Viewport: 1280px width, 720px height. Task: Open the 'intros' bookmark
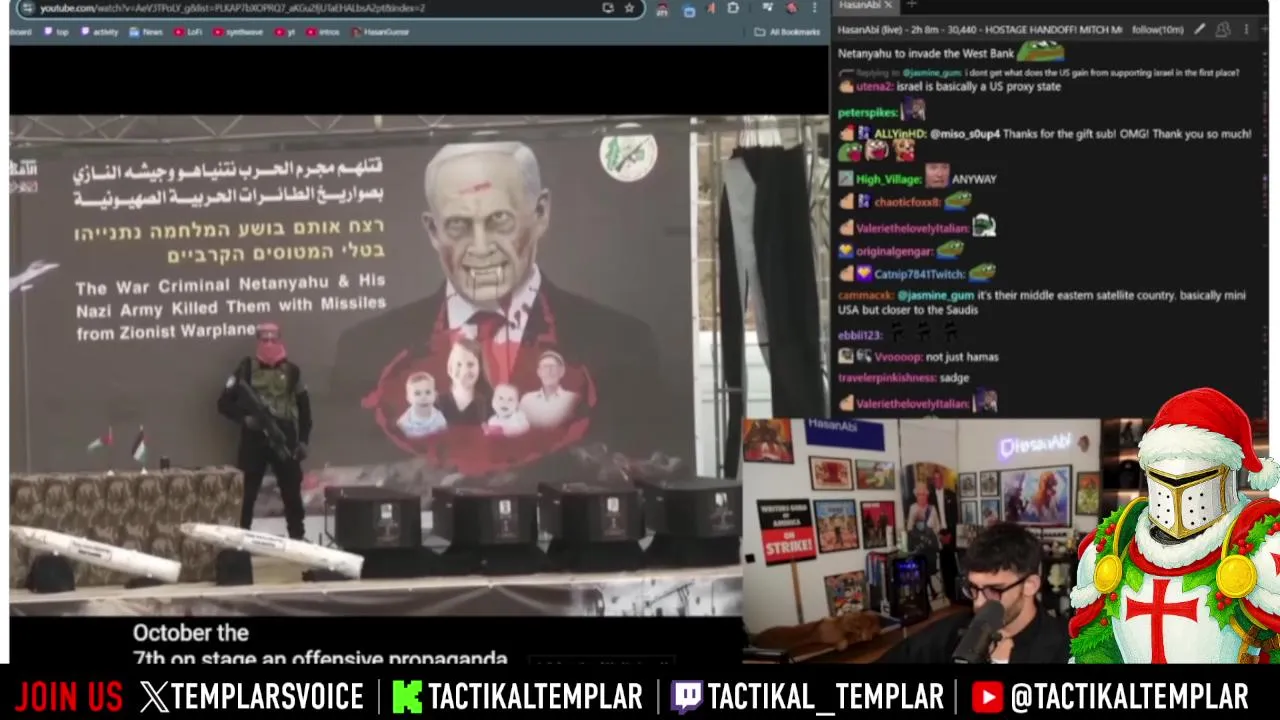click(323, 32)
